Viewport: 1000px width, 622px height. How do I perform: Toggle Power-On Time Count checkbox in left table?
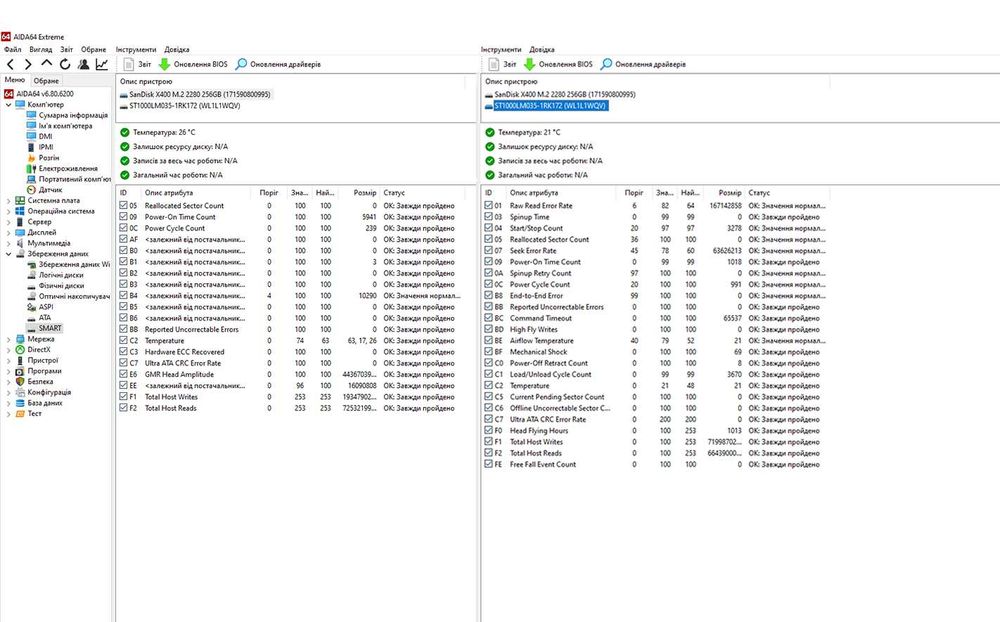coord(124,217)
